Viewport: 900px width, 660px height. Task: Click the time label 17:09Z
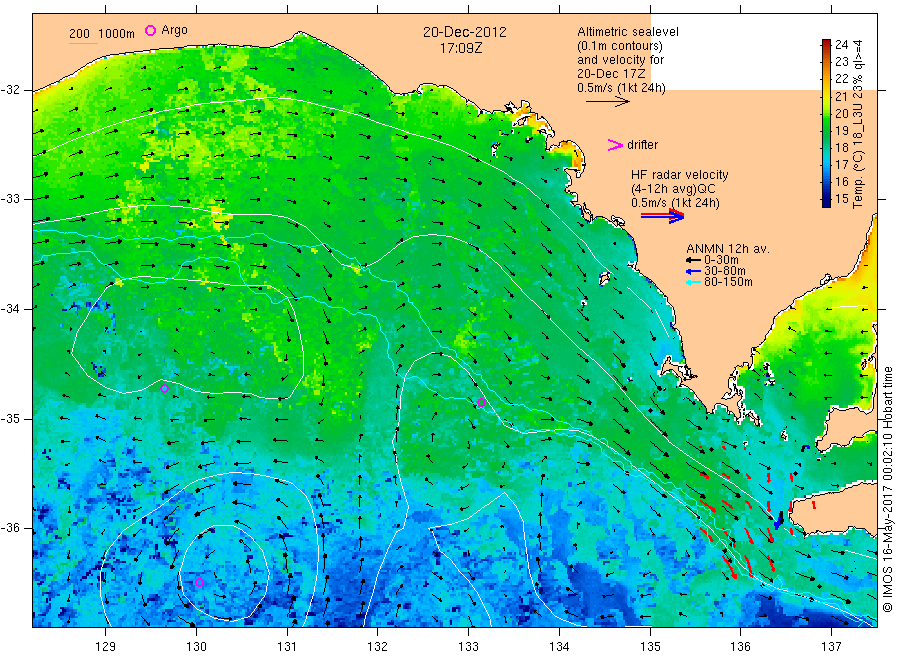[461, 48]
